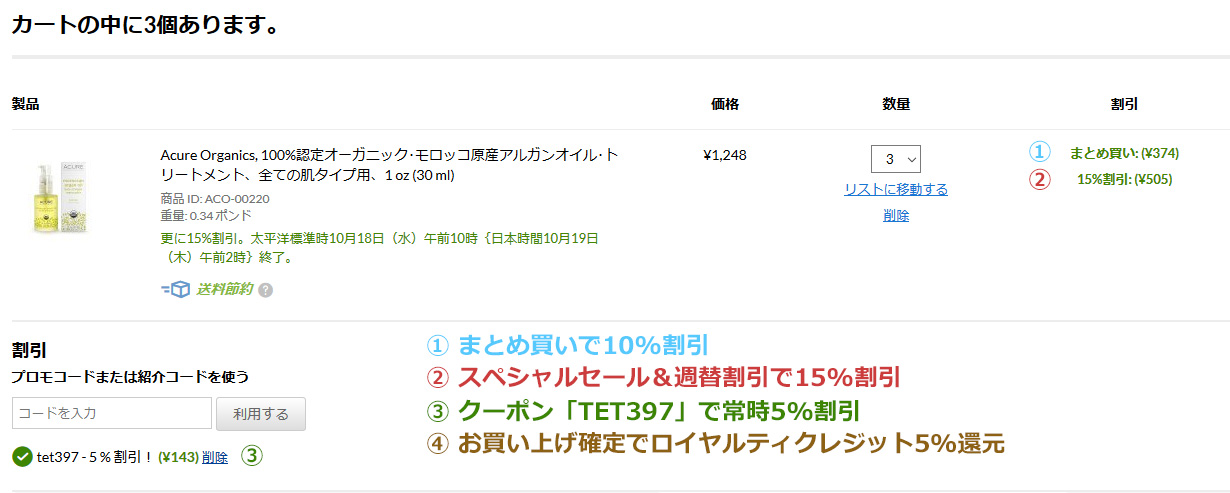Click the promo code input field
1230x493 pixels.
pos(112,413)
